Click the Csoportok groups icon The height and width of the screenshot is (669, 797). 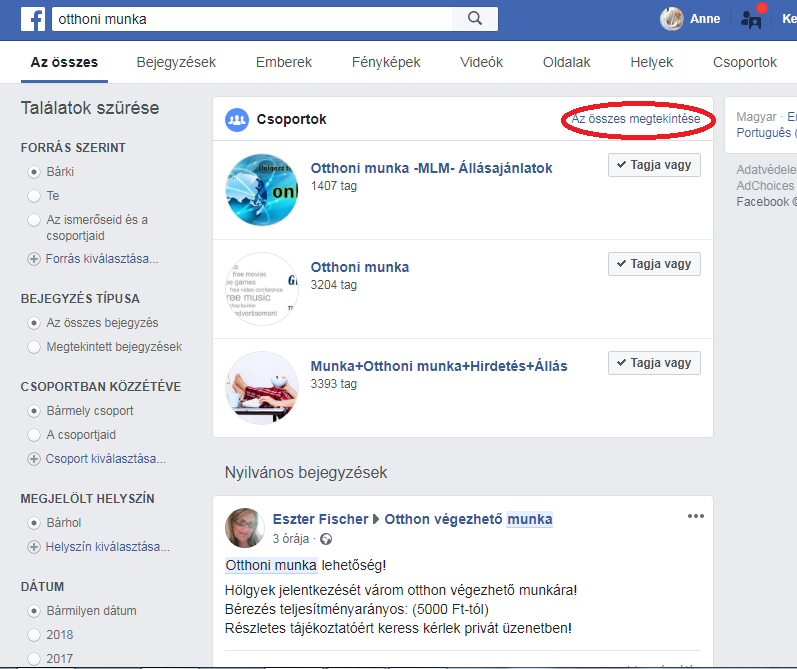[x=237, y=120]
